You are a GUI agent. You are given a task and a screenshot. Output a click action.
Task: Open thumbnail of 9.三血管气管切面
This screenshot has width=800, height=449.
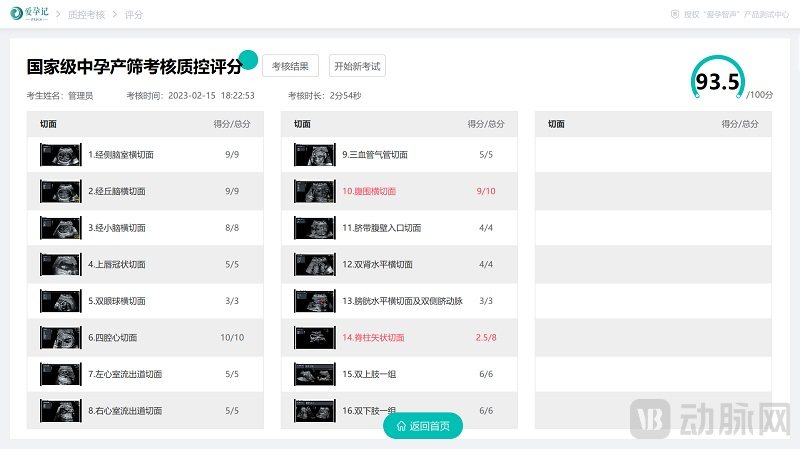point(315,155)
